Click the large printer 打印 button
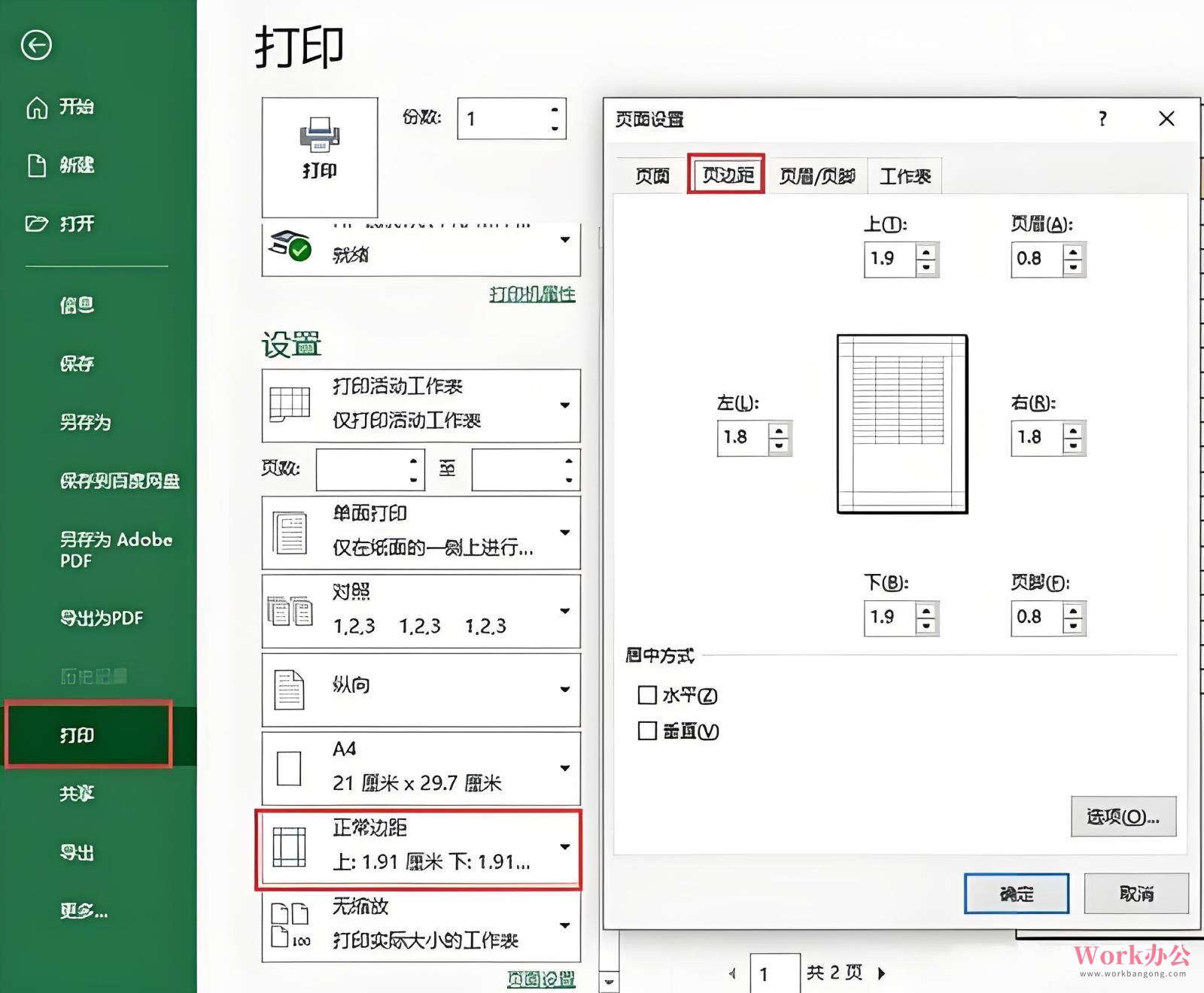1204x993 pixels. pyautogui.click(x=320, y=157)
